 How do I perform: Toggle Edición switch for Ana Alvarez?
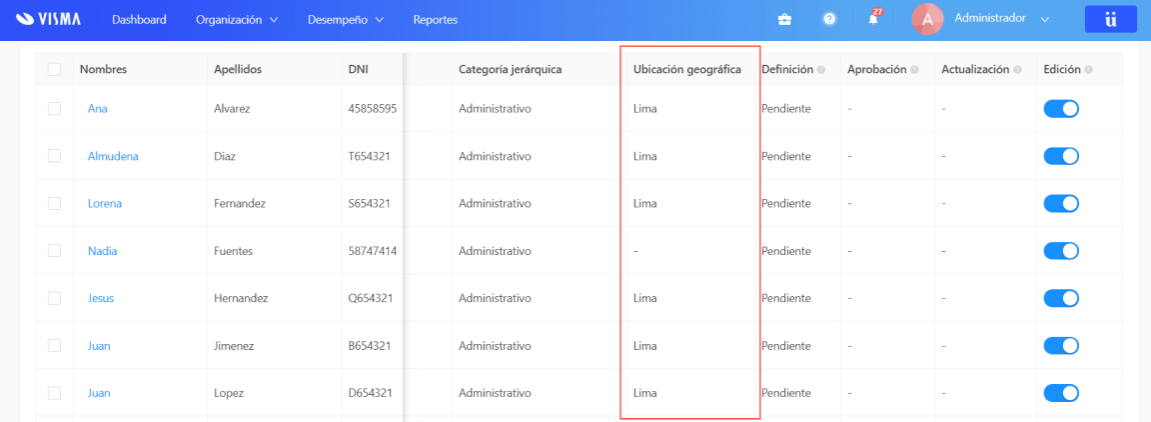[1061, 109]
